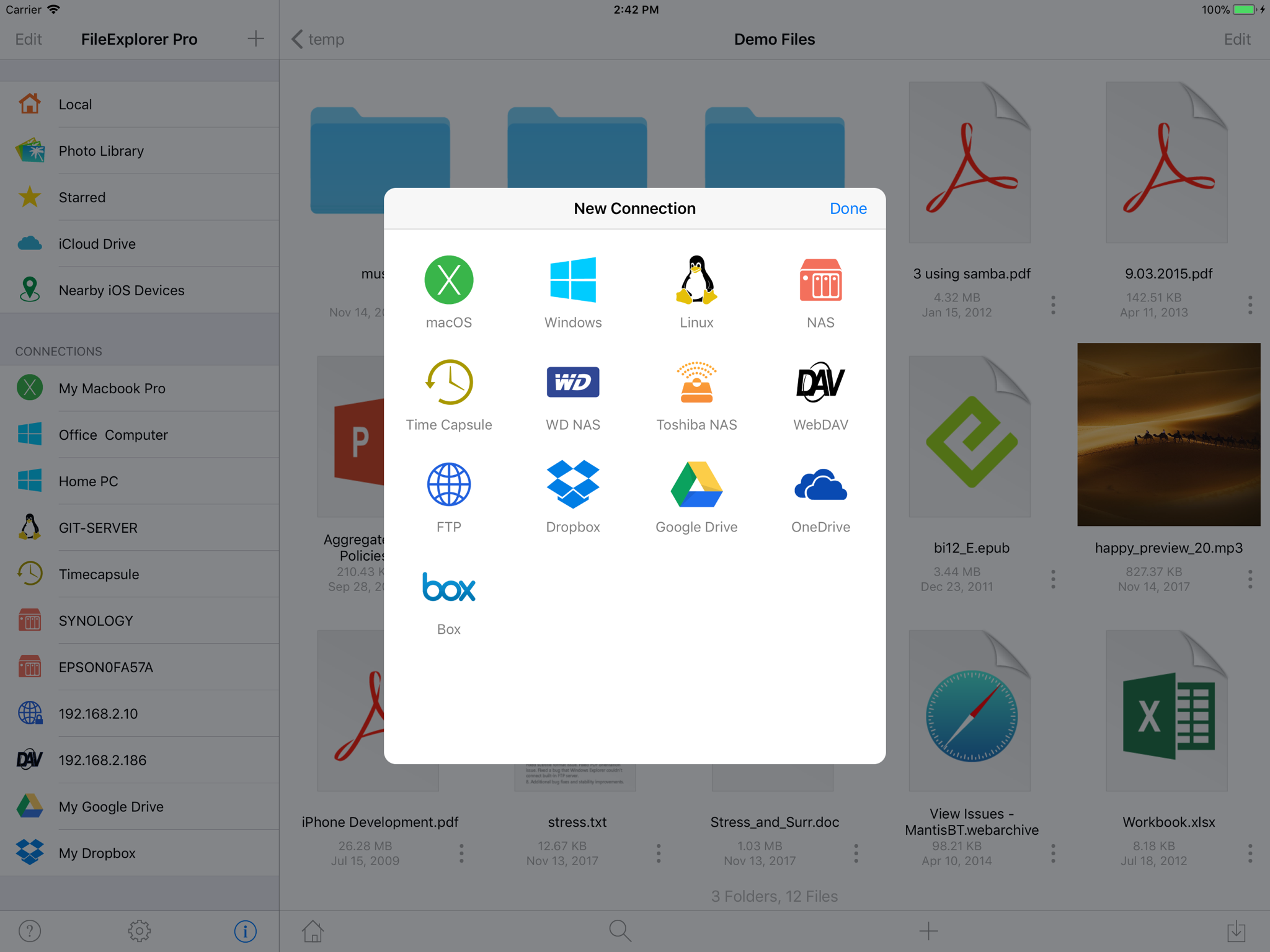Viewport: 1270px width, 952px height.
Task: Select the Time Capsule connection icon
Action: (449, 382)
